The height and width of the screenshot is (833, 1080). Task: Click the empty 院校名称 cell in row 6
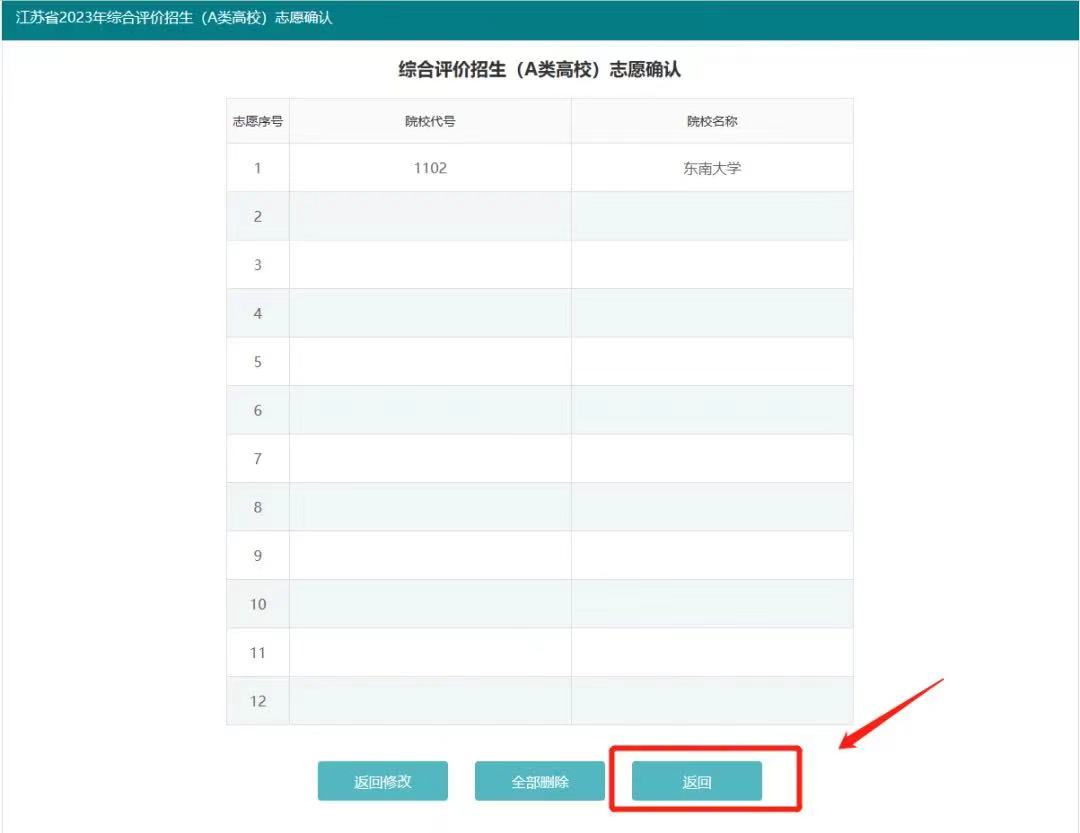[712, 410]
